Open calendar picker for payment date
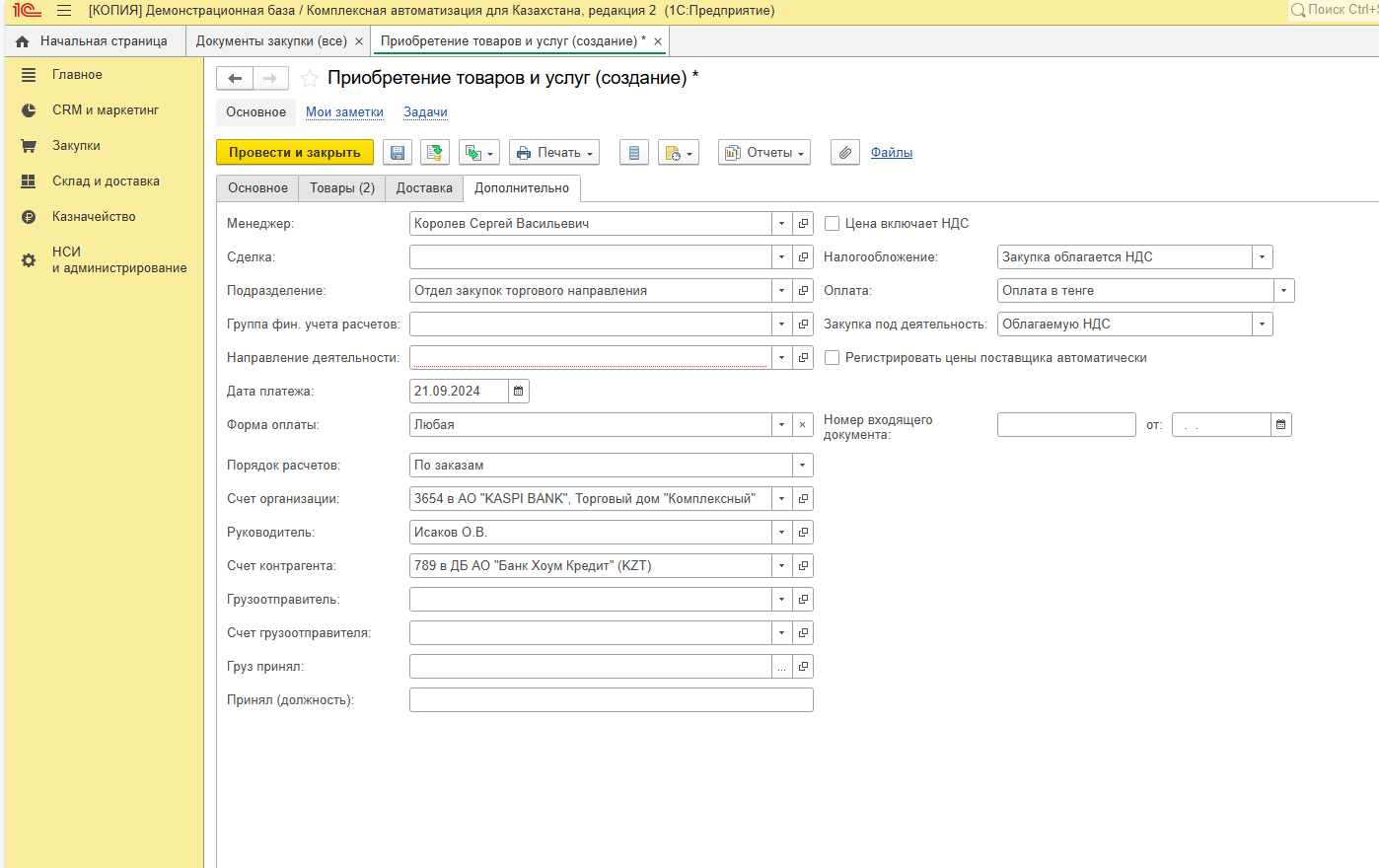 [x=519, y=392]
